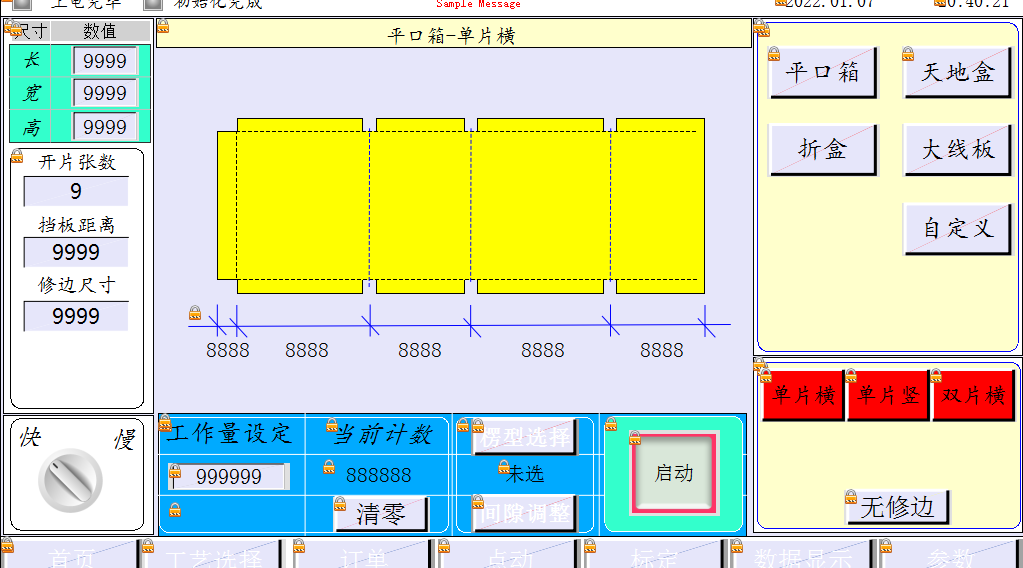
Task: Choose the 折盒 box type
Action: (823, 149)
